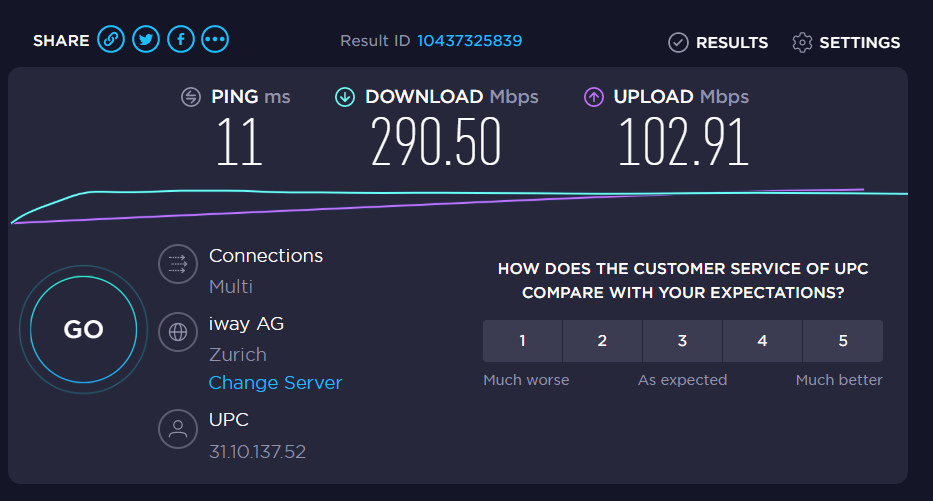Select rating 3, As expected
This screenshot has height=501, width=933.
point(682,341)
